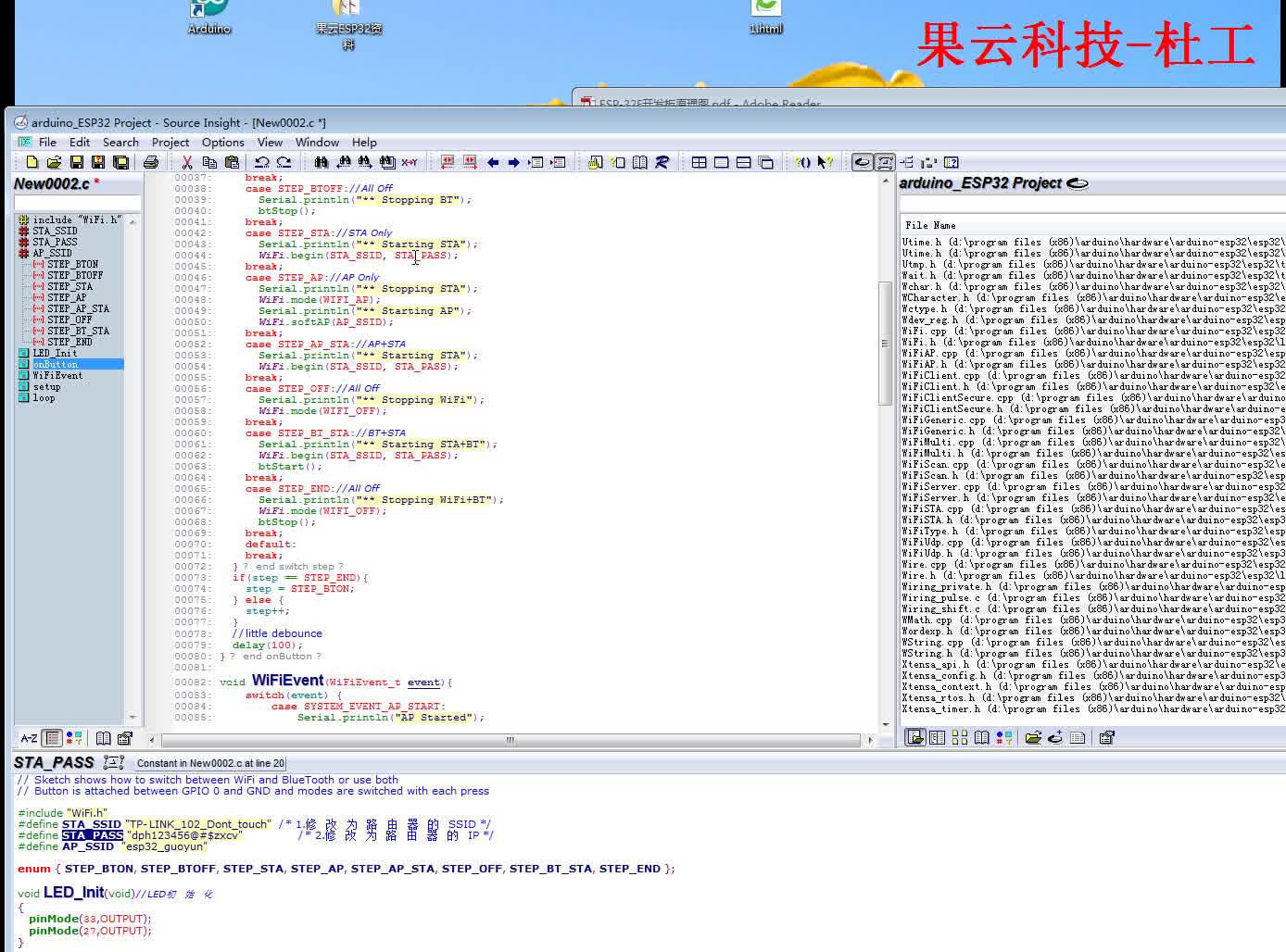Click the Redo arrow icon
The width and height of the screenshot is (1286, 952).
tap(284, 162)
